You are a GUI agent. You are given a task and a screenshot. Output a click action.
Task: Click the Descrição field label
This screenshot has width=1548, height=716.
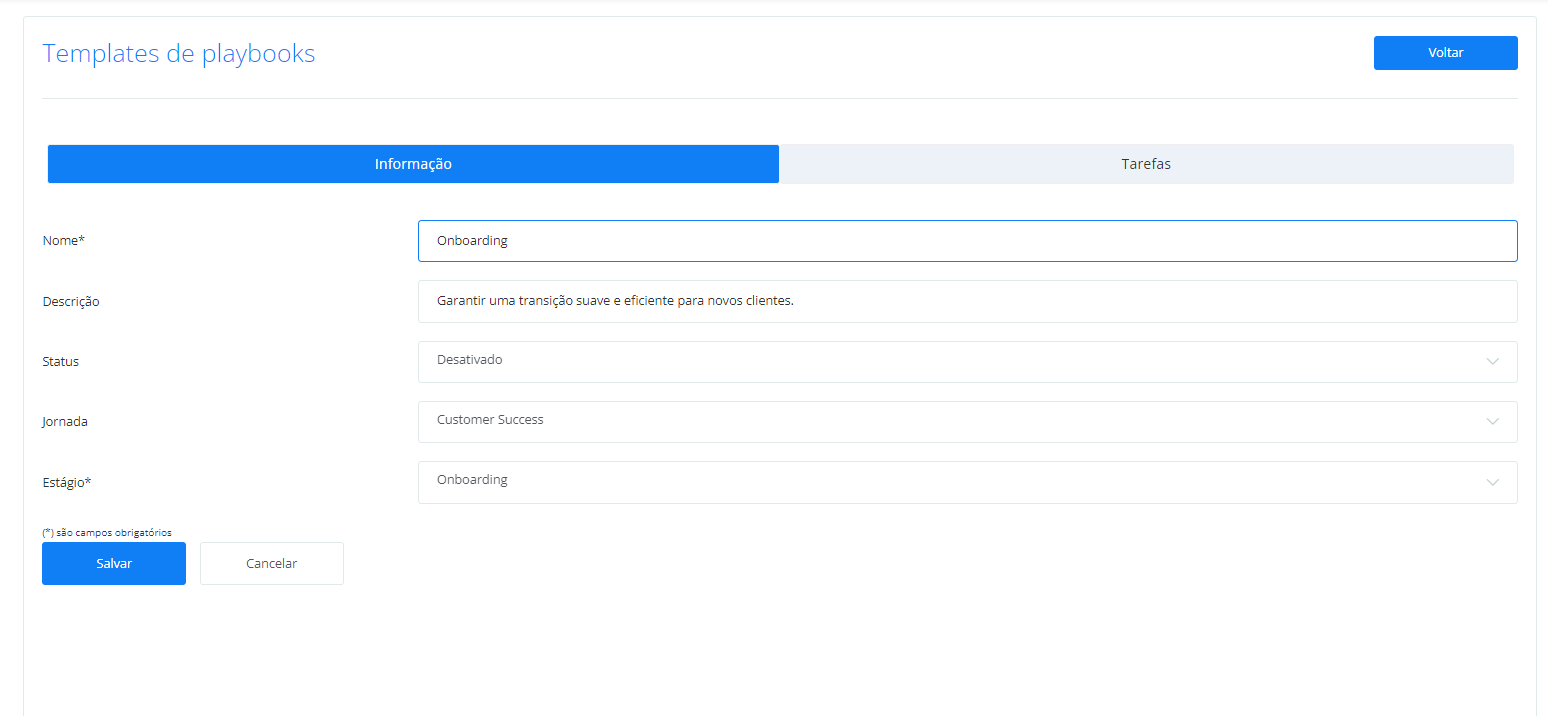(71, 302)
